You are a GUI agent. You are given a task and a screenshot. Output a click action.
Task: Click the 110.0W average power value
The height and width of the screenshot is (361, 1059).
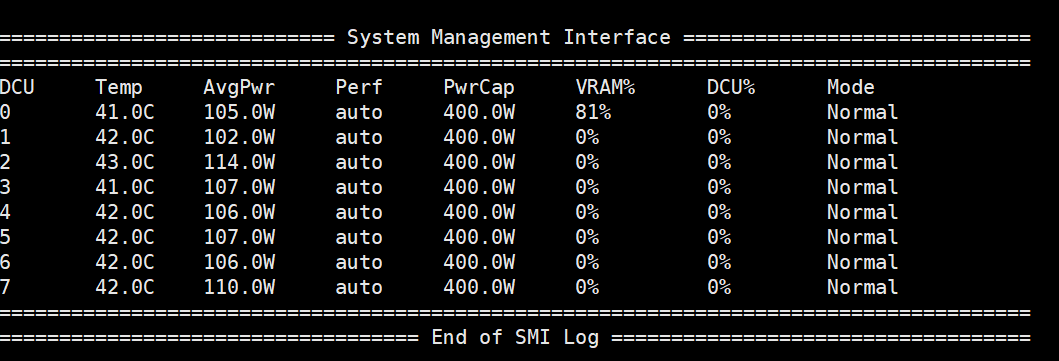239,287
